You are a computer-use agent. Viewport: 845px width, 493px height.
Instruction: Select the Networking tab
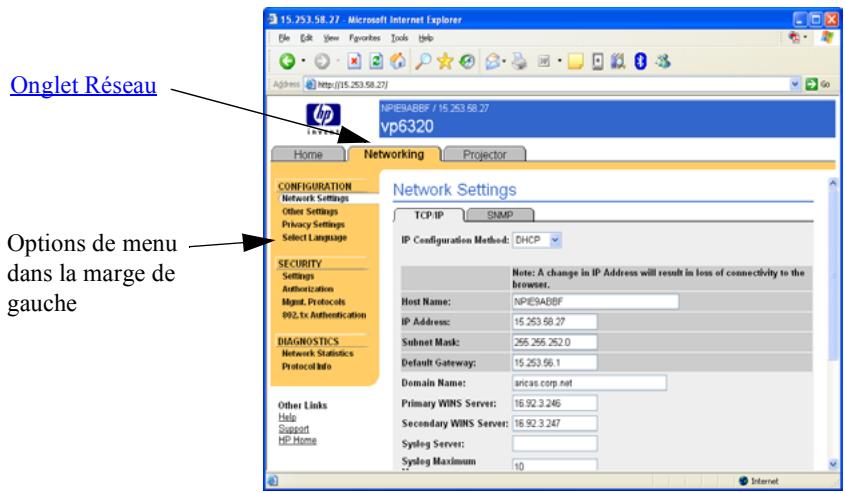point(394,154)
